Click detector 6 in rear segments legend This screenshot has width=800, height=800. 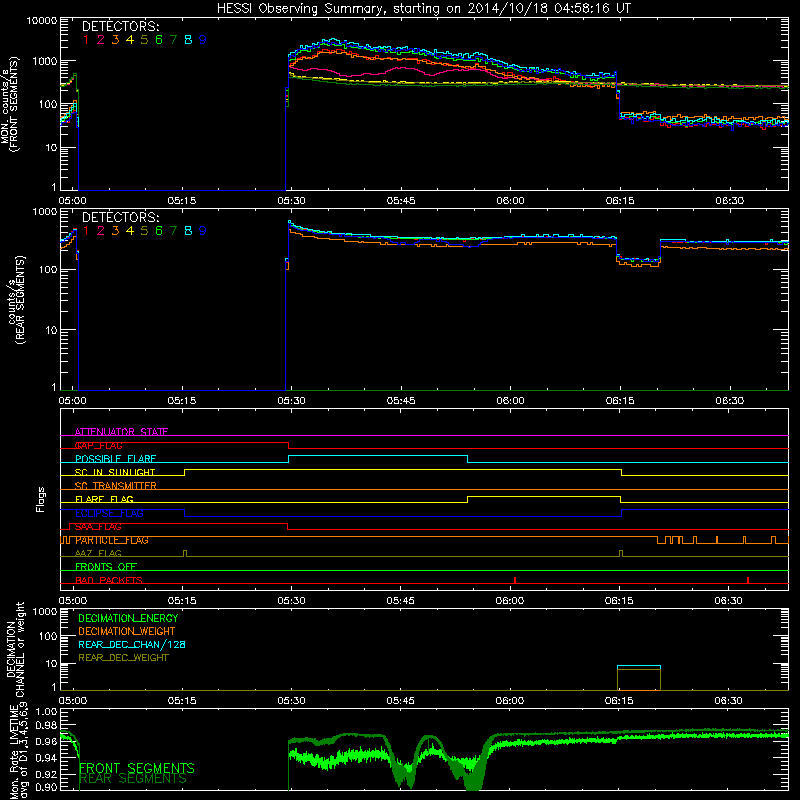pos(159,231)
